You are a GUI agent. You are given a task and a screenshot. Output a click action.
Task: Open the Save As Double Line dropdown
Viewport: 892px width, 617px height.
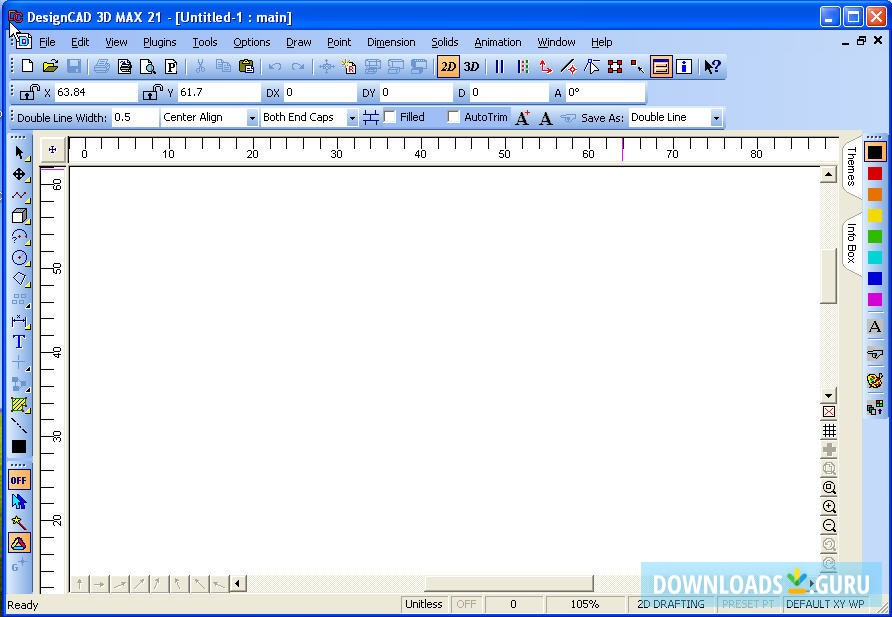[x=716, y=118]
